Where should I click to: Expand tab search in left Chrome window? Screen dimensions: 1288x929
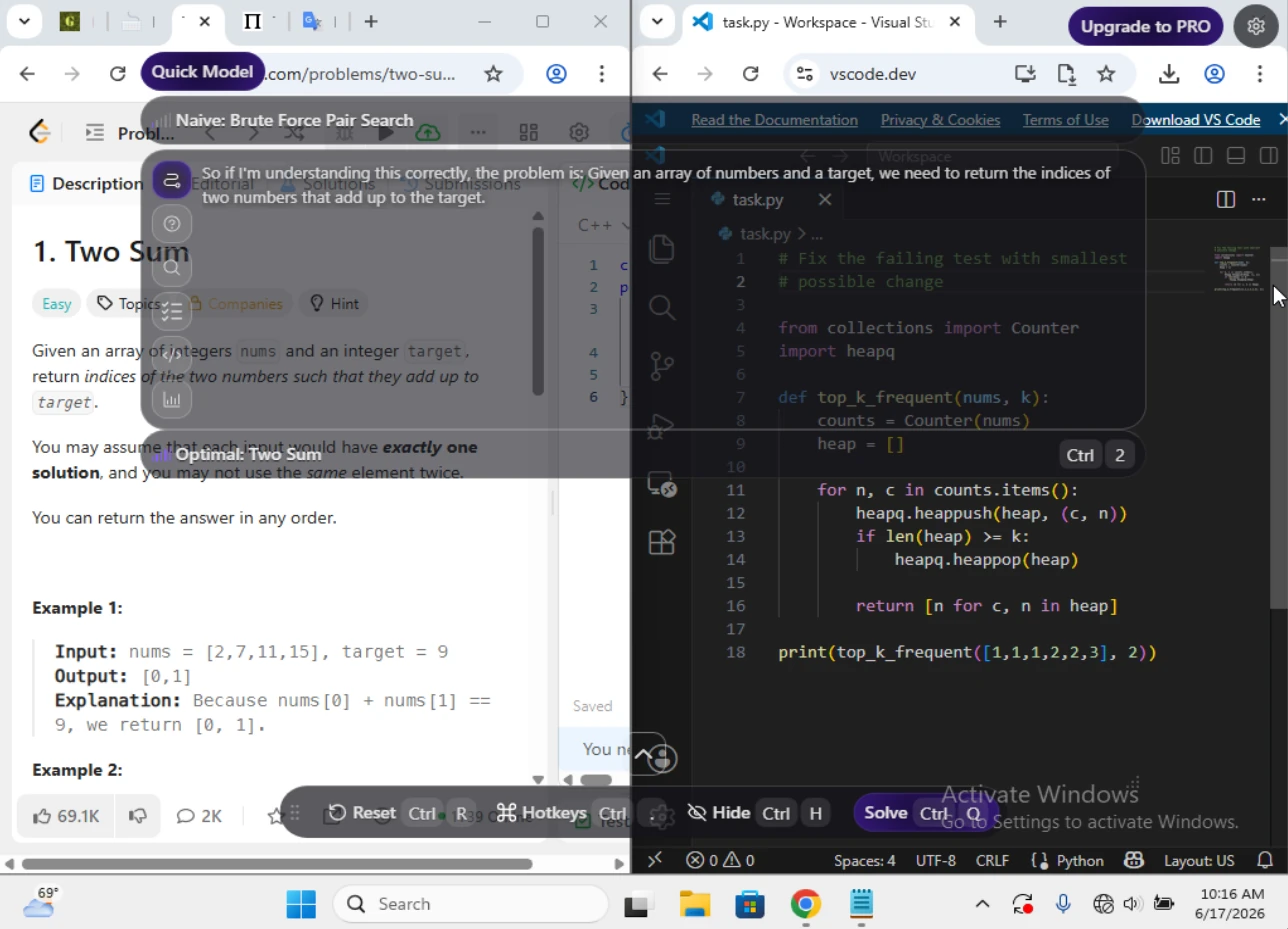click(x=23, y=21)
